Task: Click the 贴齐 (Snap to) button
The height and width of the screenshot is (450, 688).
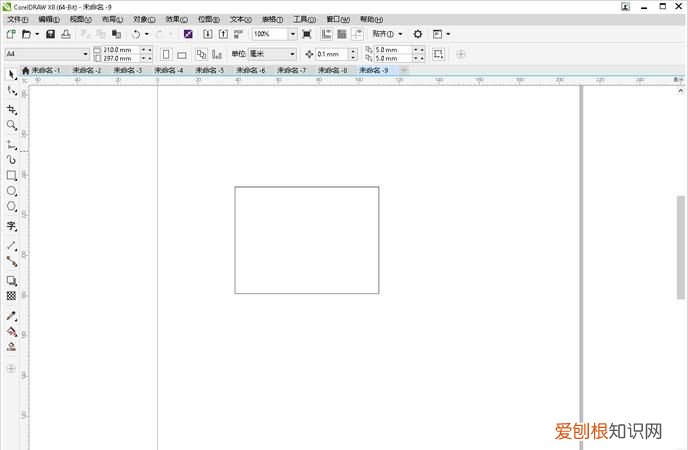Action: 386,34
